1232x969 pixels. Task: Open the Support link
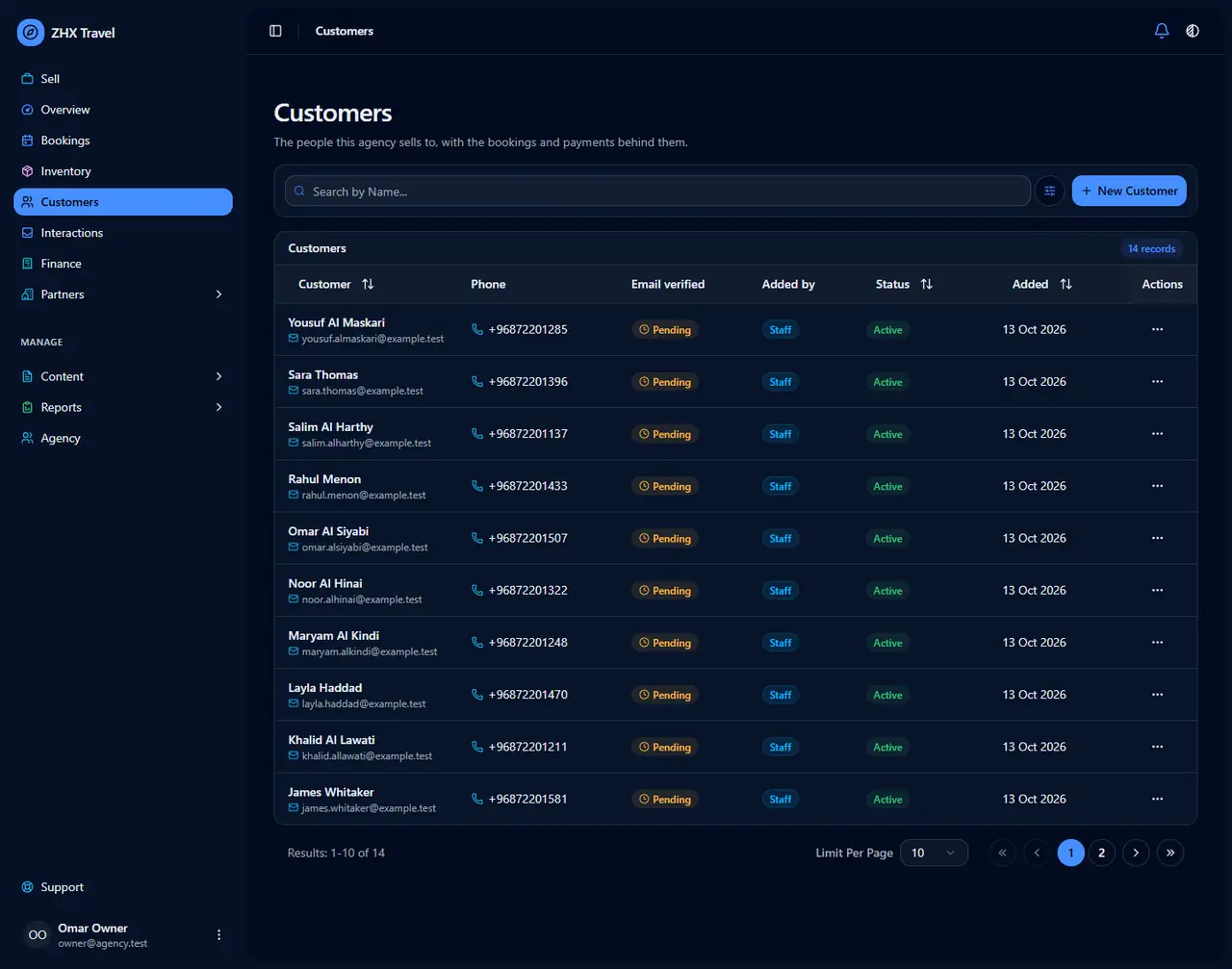[x=123, y=887]
